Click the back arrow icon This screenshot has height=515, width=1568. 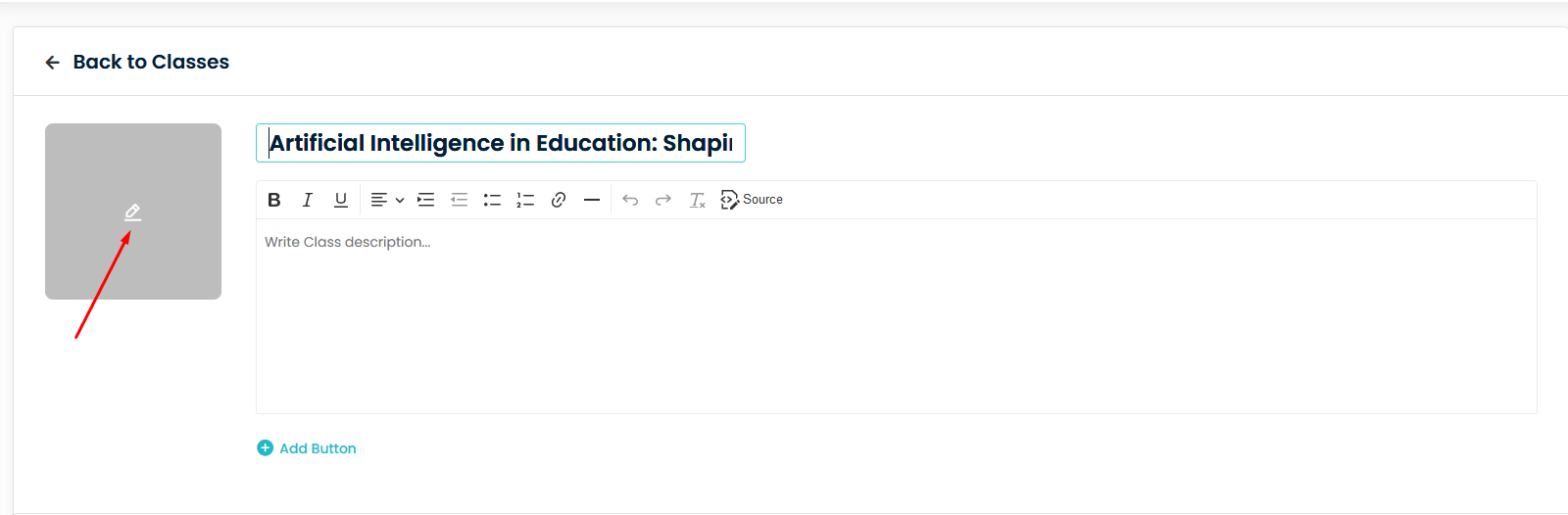click(53, 63)
